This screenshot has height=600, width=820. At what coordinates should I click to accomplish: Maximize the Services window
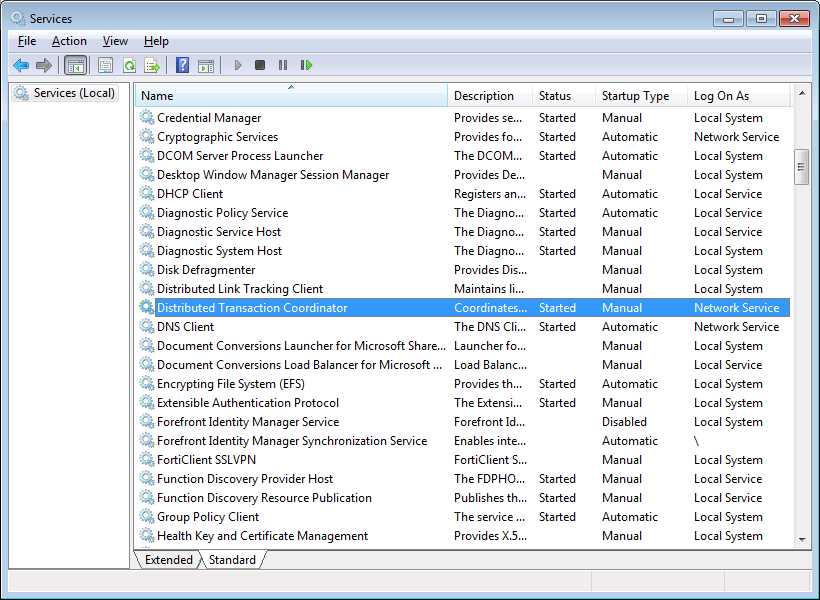pos(761,19)
